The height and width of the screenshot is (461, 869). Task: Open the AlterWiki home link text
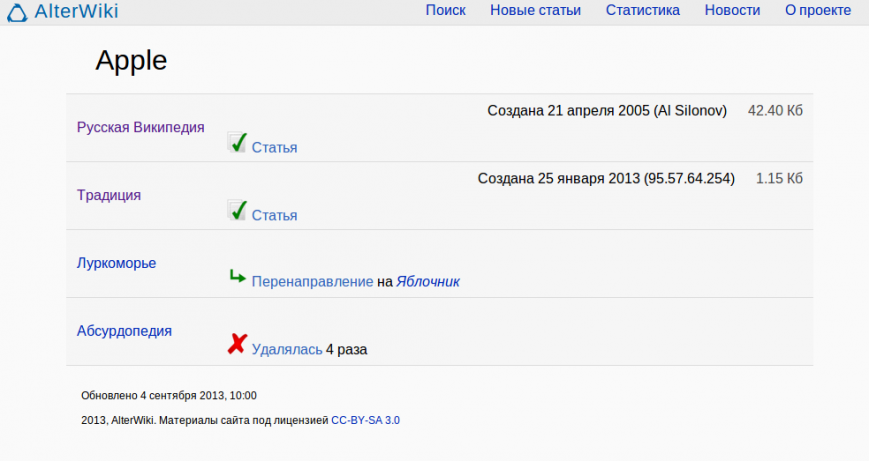click(76, 11)
